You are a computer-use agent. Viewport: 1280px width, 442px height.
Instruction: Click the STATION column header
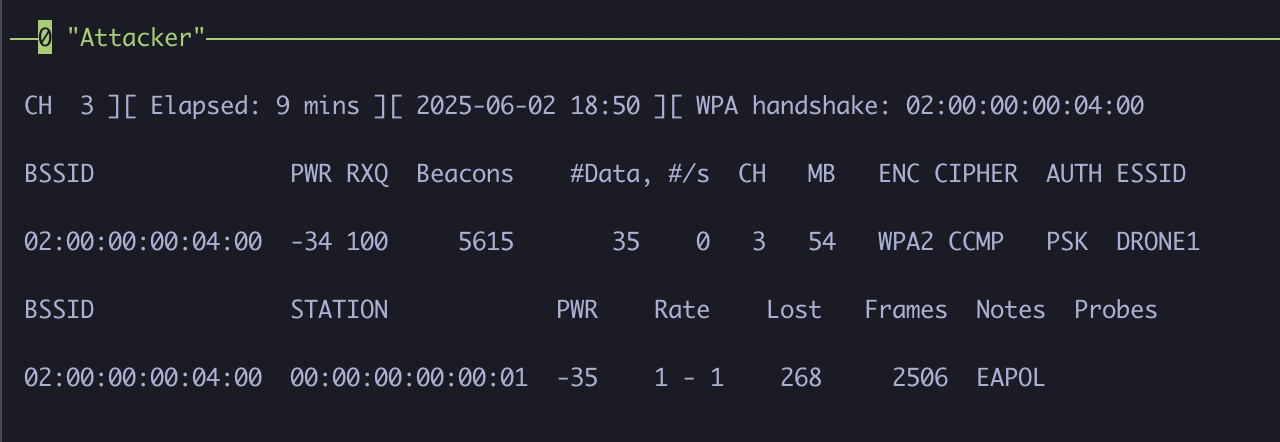339,310
